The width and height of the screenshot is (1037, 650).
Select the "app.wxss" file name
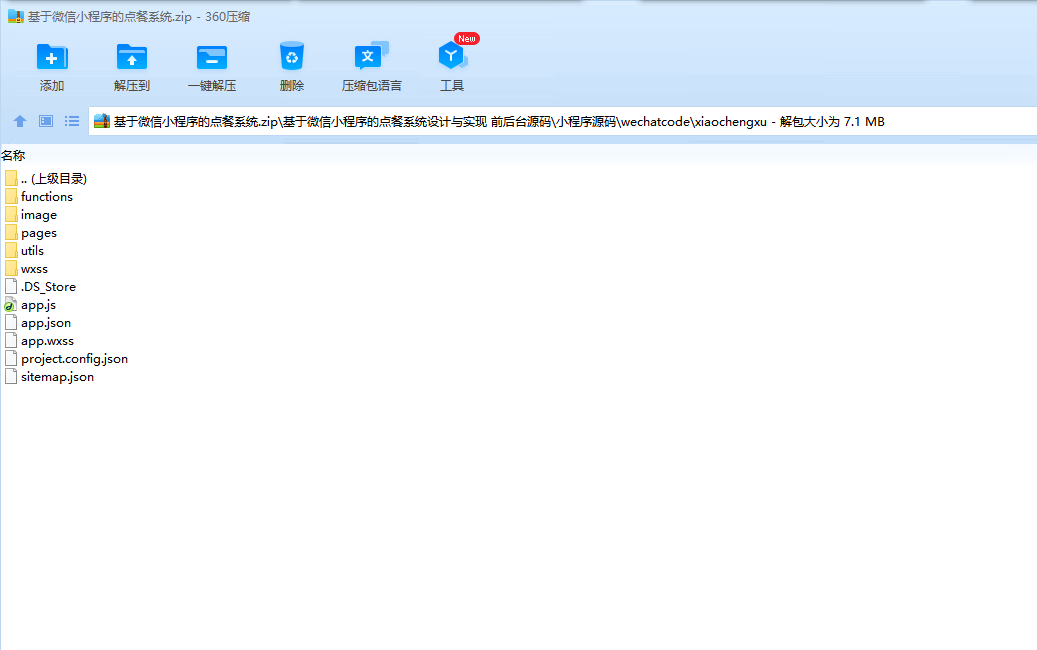(48, 341)
